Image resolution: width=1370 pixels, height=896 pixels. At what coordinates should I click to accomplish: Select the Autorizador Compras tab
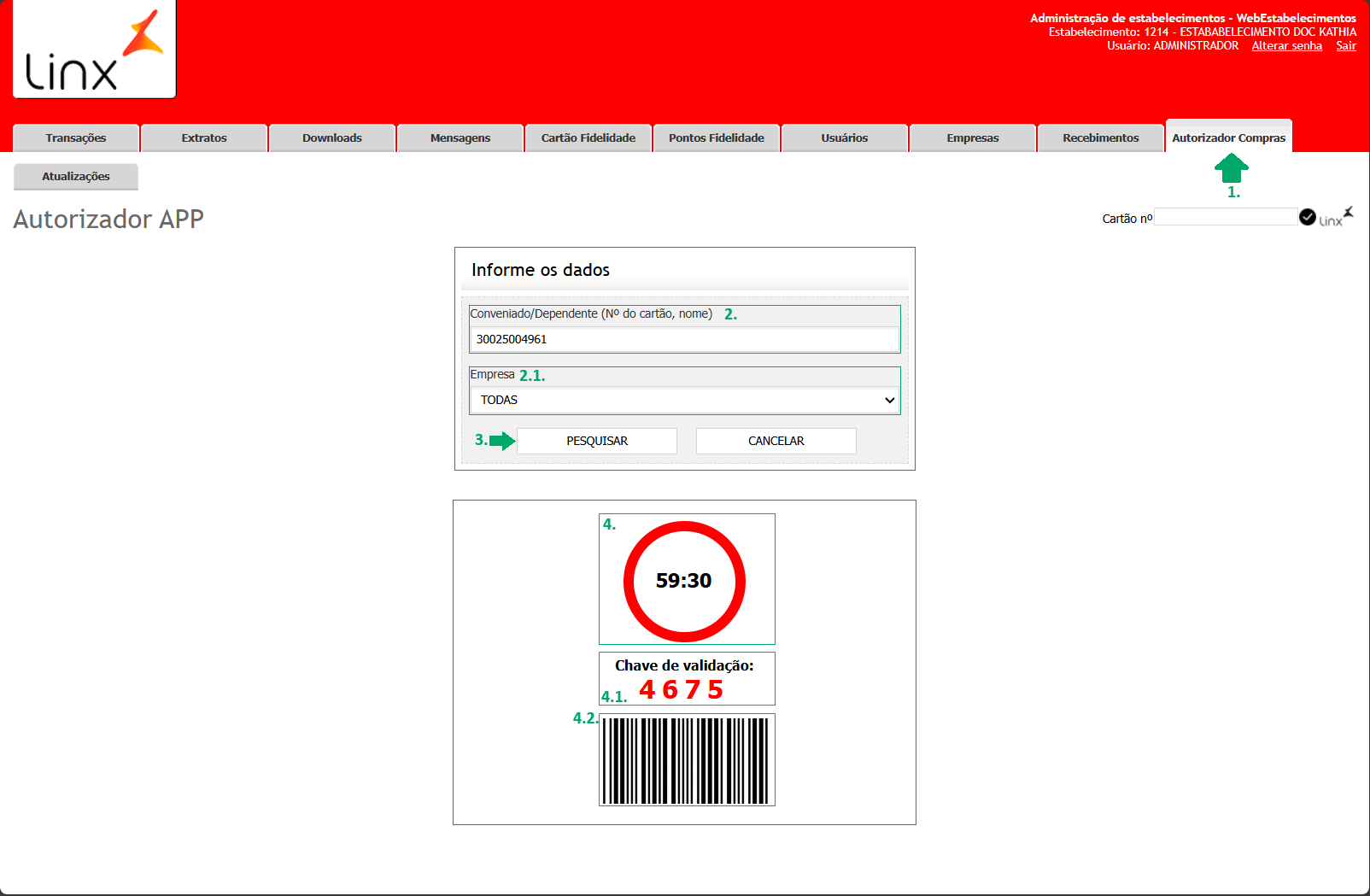click(x=1229, y=137)
